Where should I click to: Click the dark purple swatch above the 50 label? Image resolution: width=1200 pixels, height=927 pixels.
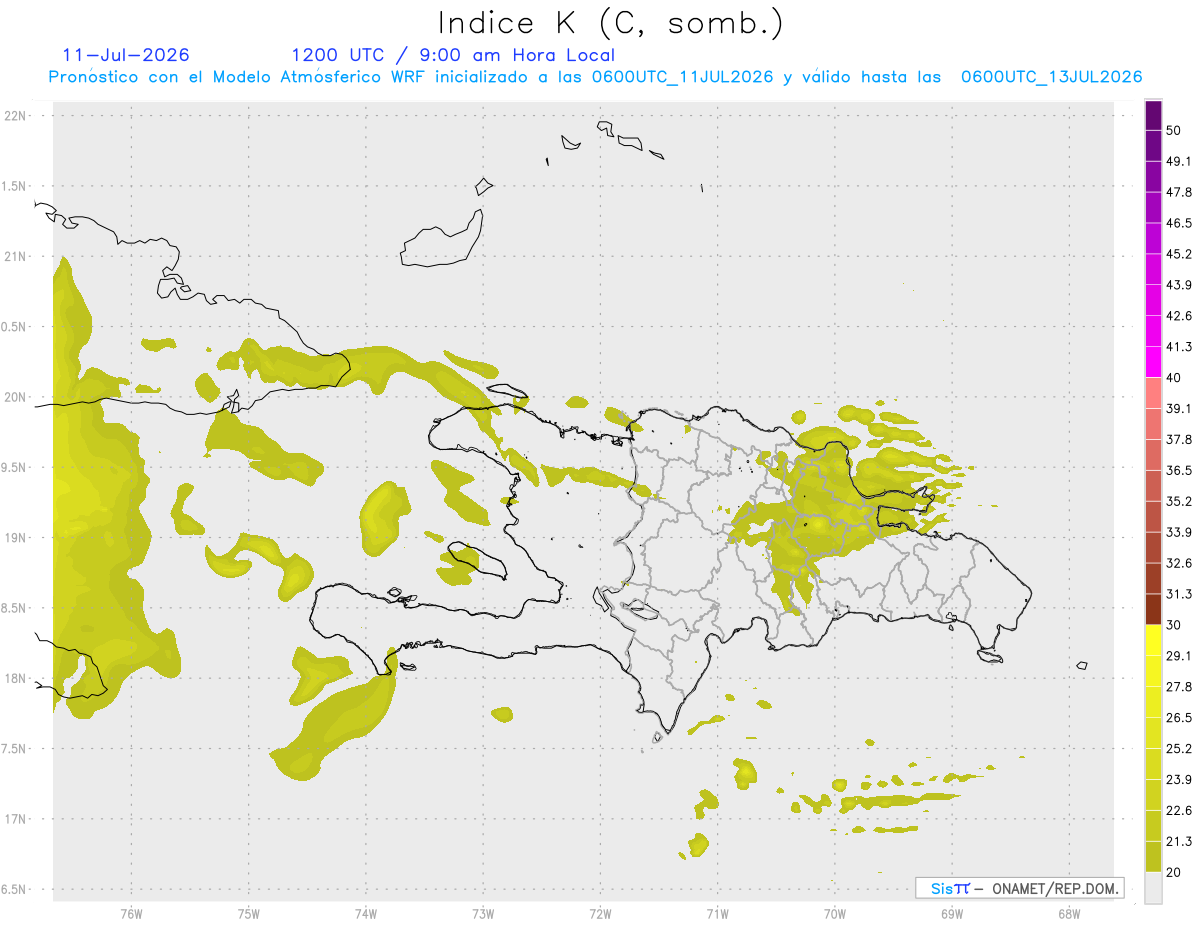click(1154, 116)
